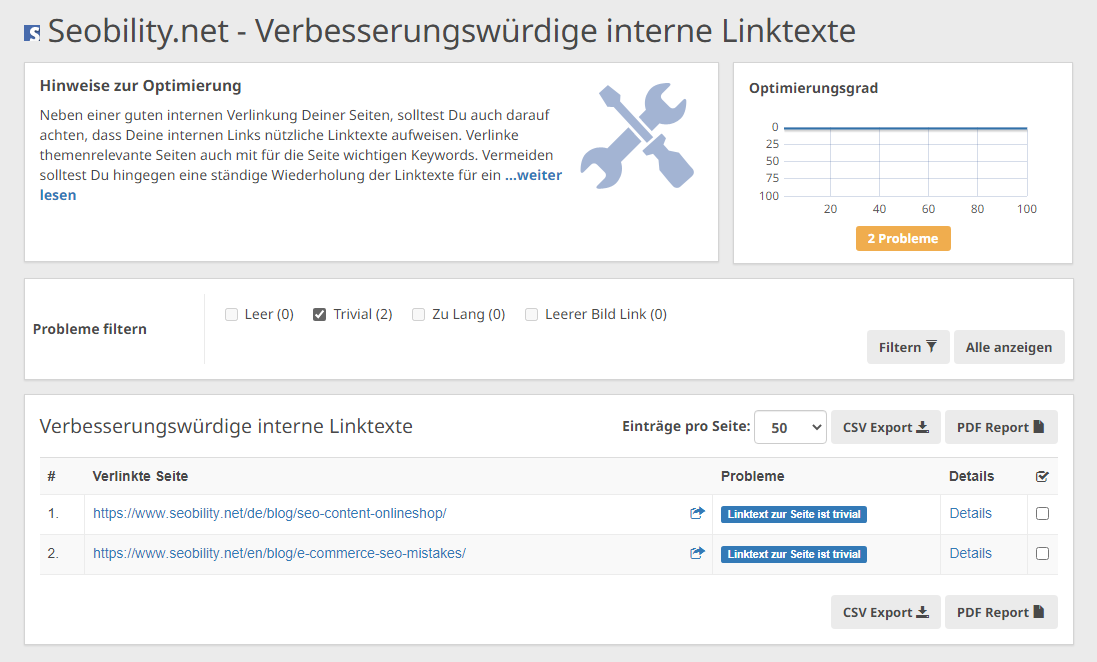Image resolution: width=1097 pixels, height=662 pixels.
Task: Click 'Linktext zur Seite ist trivial' badge in row 1
Action: coord(794,514)
